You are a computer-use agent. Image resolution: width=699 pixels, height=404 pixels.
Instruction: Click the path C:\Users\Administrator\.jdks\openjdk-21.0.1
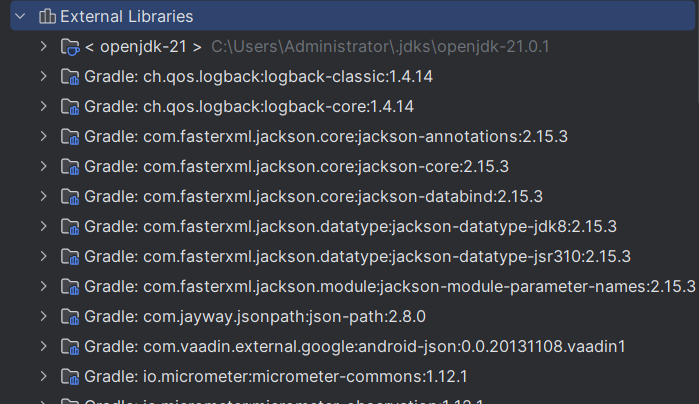tap(380, 46)
